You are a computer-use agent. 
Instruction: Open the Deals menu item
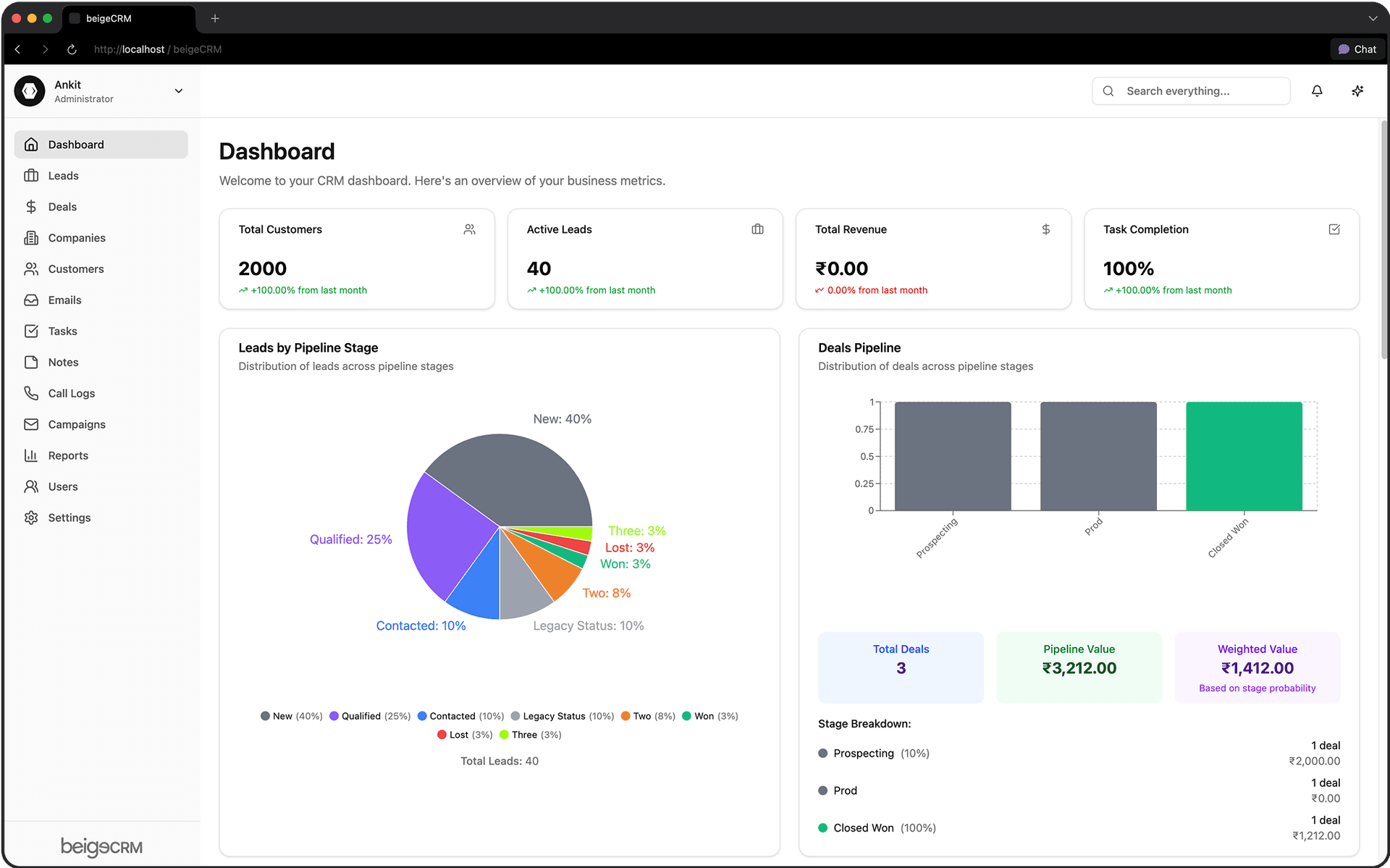(101, 207)
